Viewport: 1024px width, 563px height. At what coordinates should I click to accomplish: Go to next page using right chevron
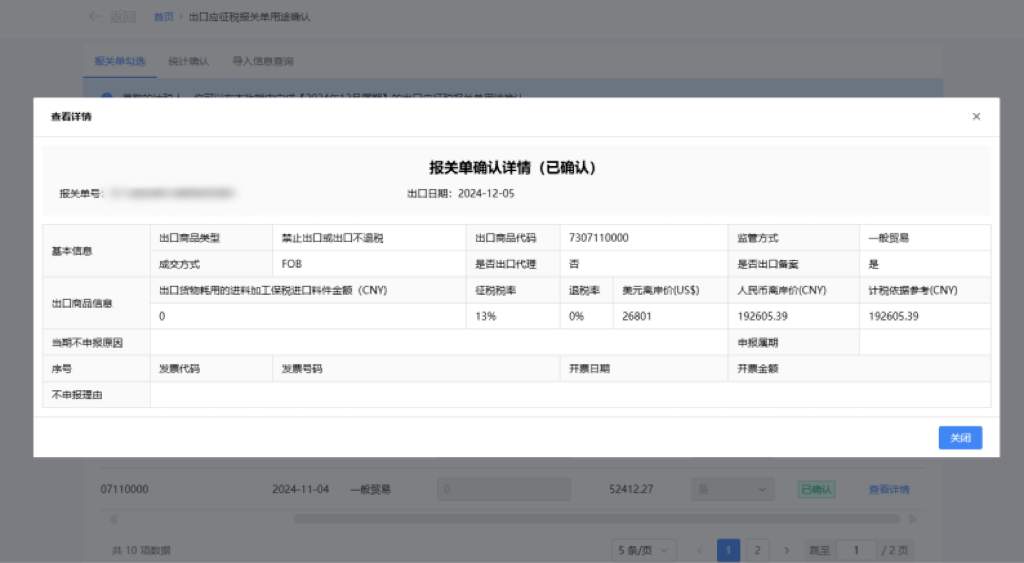(x=787, y=550)
